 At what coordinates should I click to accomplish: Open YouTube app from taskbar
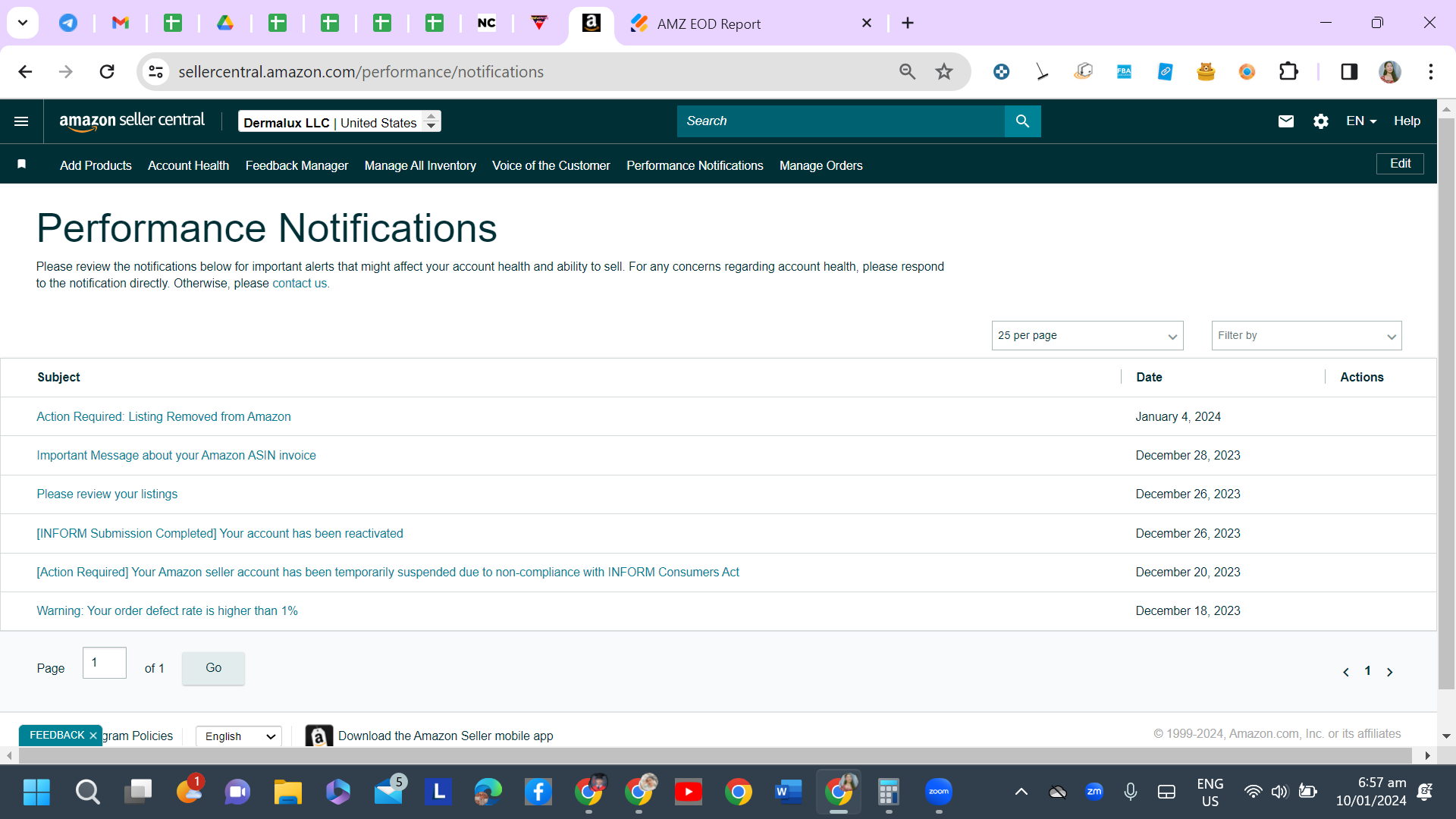point(689,792)
